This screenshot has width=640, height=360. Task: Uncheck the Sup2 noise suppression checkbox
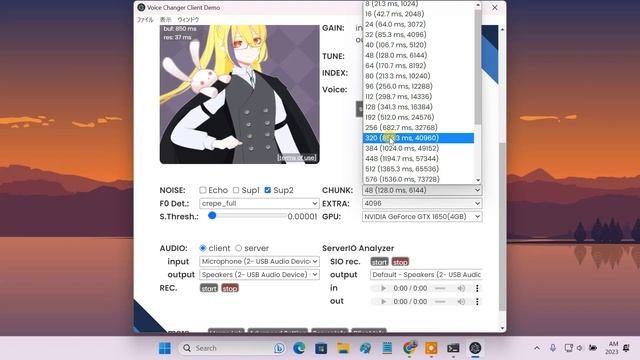coord(268,190)
